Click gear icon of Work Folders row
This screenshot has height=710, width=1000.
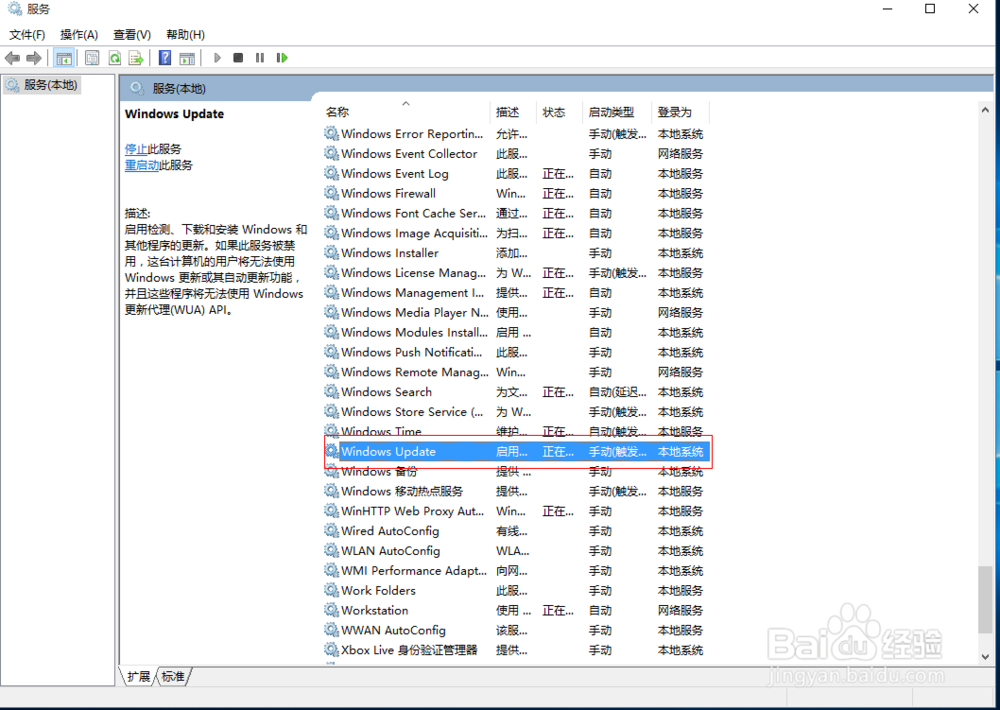(x=332, y=589)
